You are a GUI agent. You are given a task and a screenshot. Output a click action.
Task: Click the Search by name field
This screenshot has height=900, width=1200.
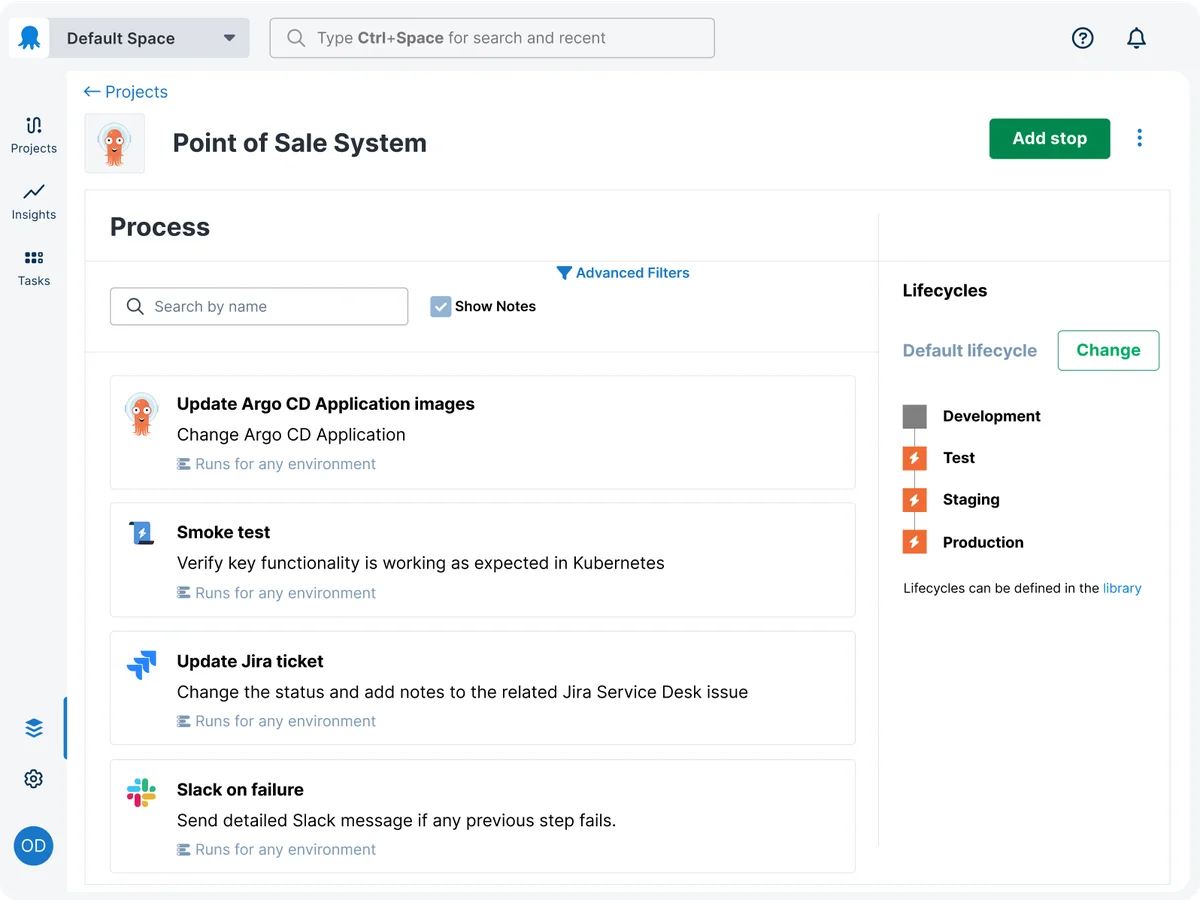(259, 307)
